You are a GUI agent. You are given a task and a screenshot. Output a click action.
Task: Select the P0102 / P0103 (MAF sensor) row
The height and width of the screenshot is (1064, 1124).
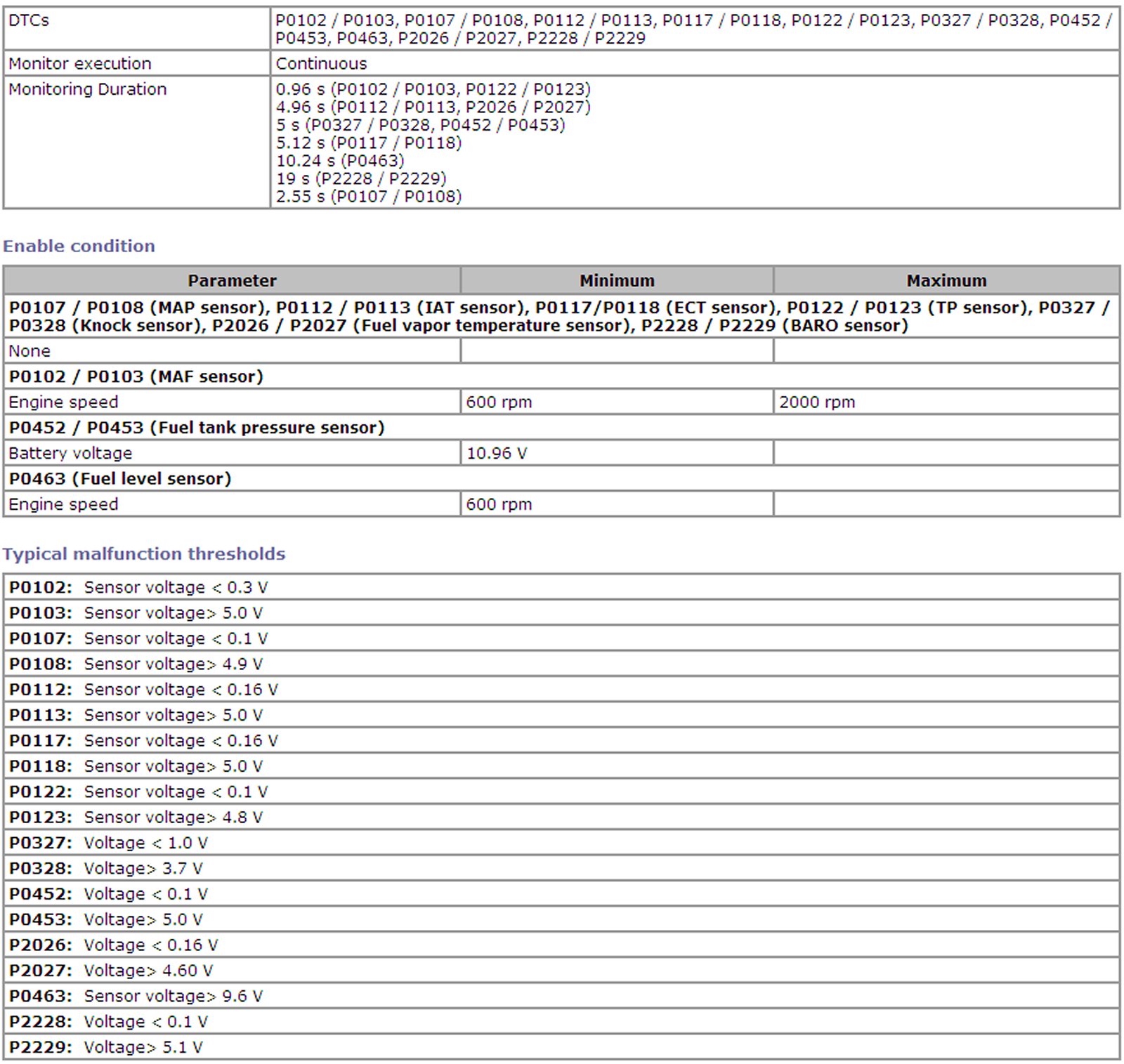click(x=136, y=377)
